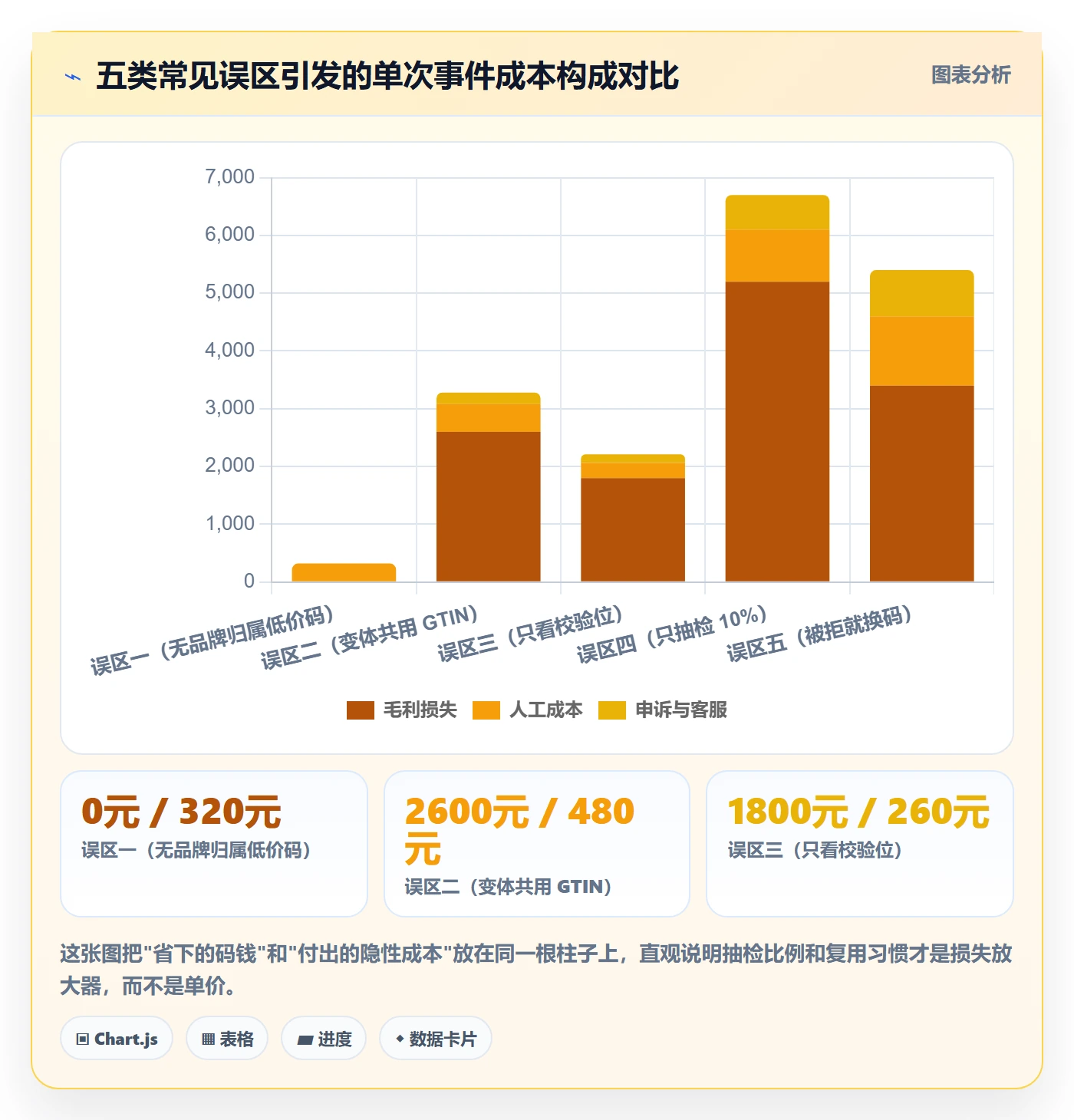Click the orange 人工成本 segment of 误区二 bar

[x=489, y=418]
